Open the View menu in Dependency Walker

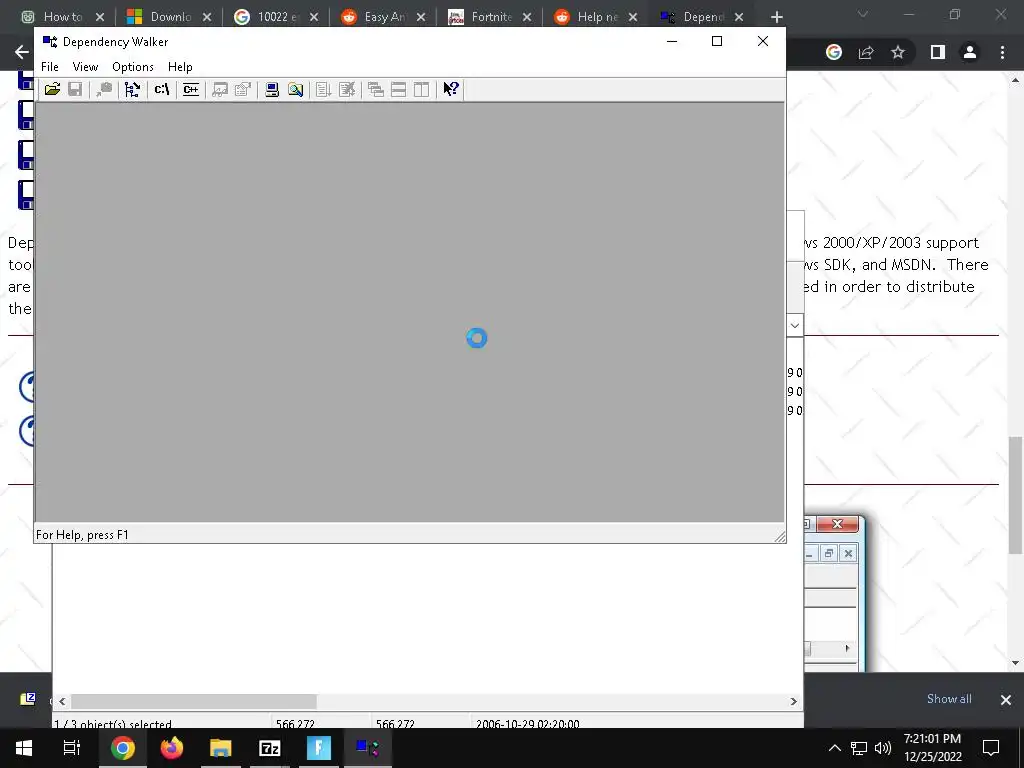[x=86, y=67]
